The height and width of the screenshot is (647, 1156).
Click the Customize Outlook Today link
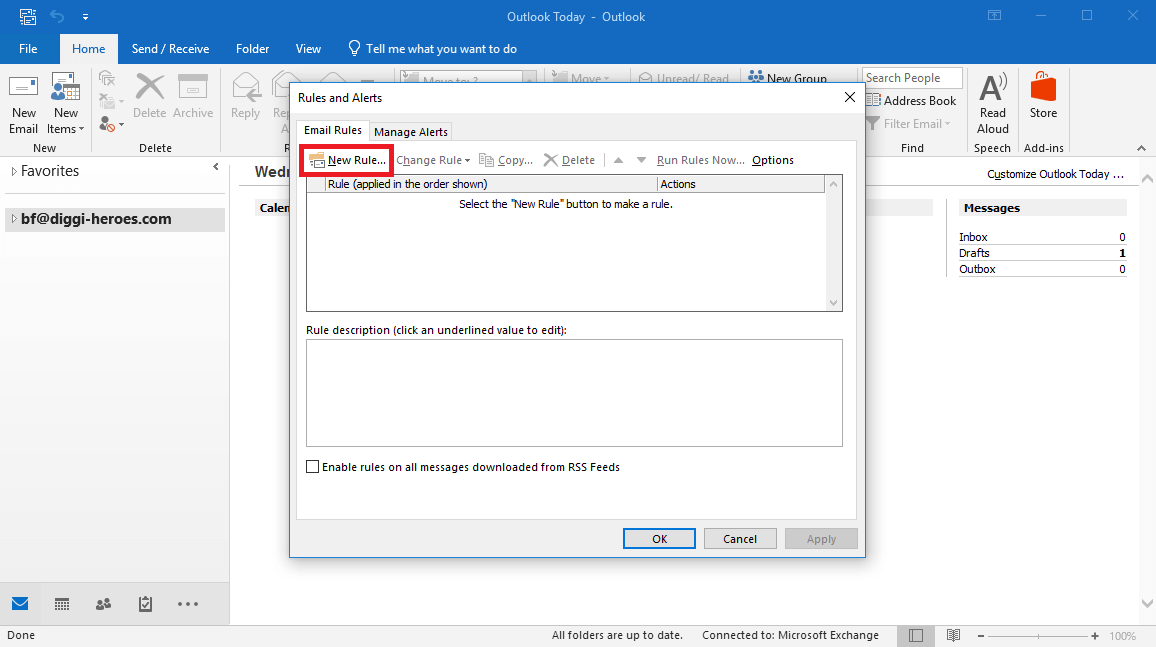pyautogui.click(x=1054, y=173)
